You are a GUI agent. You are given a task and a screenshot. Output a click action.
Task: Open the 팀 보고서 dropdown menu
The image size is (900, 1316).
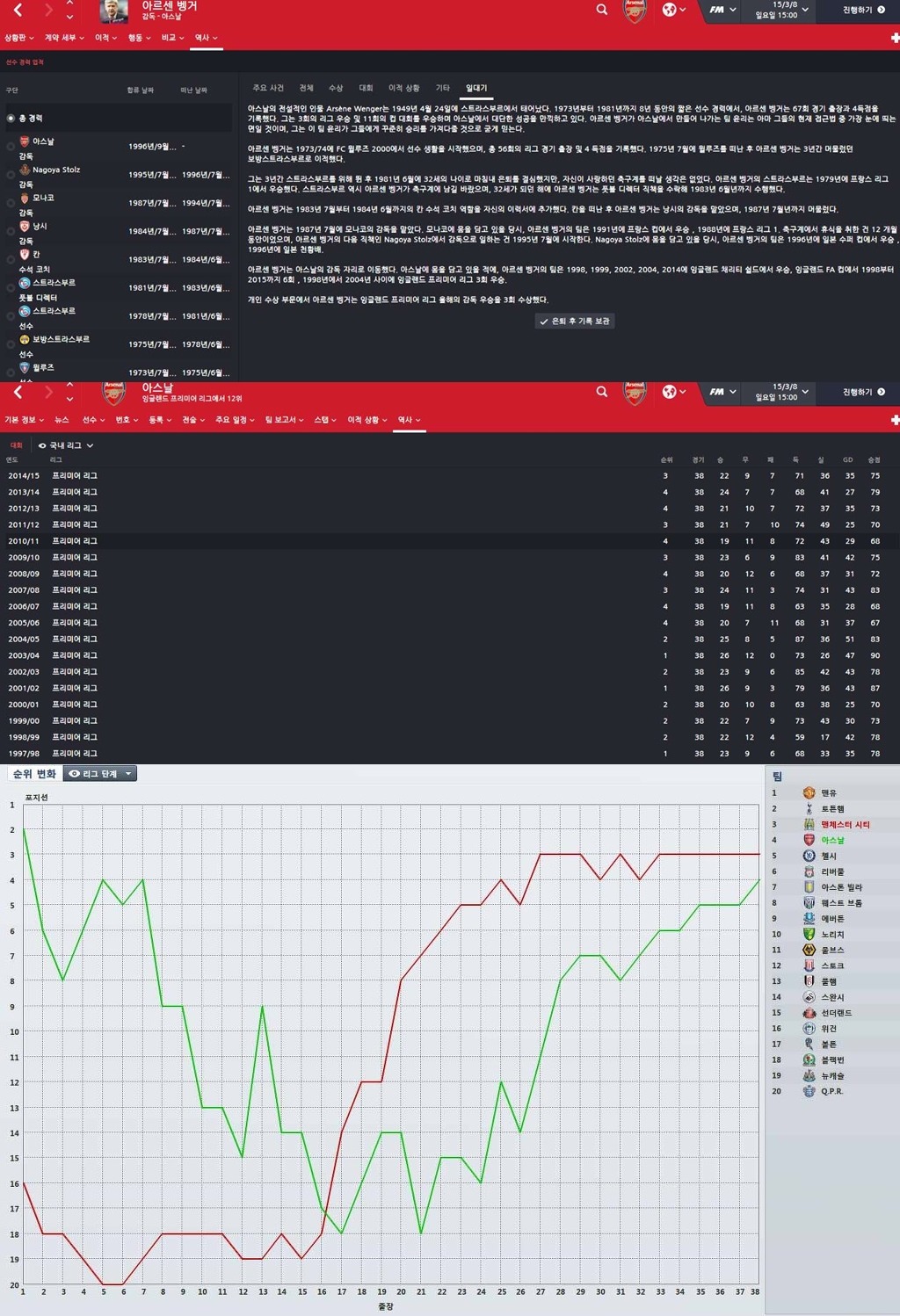coord(284,420)
